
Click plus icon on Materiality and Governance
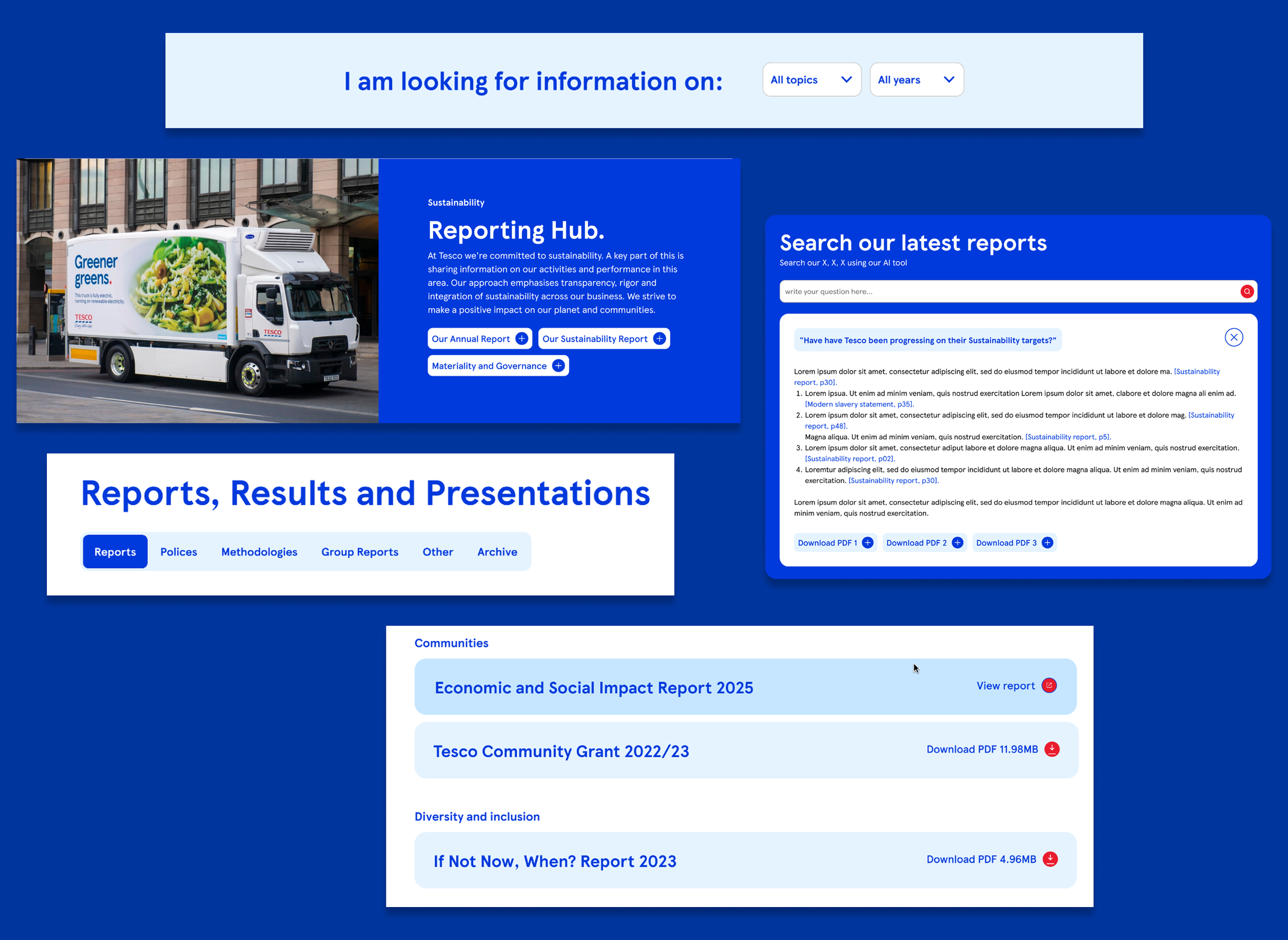558,366
